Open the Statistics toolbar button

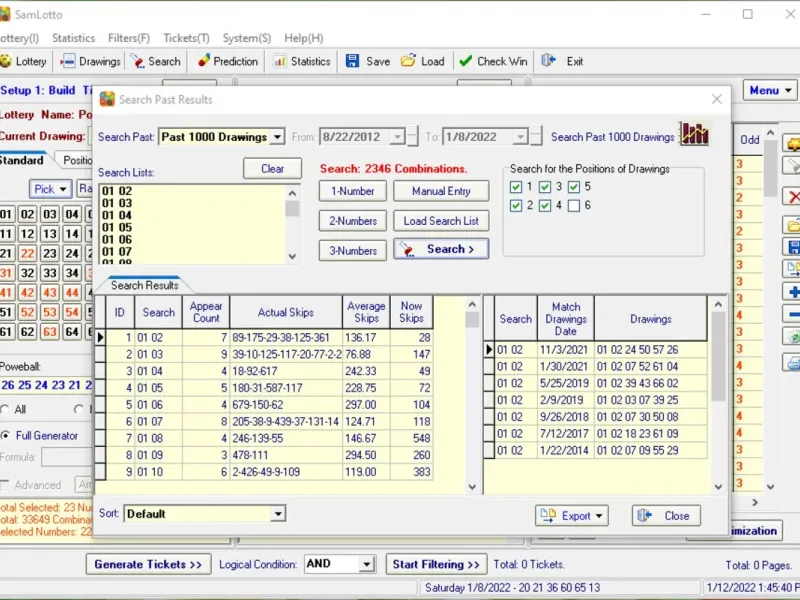[x=302, y=61]
